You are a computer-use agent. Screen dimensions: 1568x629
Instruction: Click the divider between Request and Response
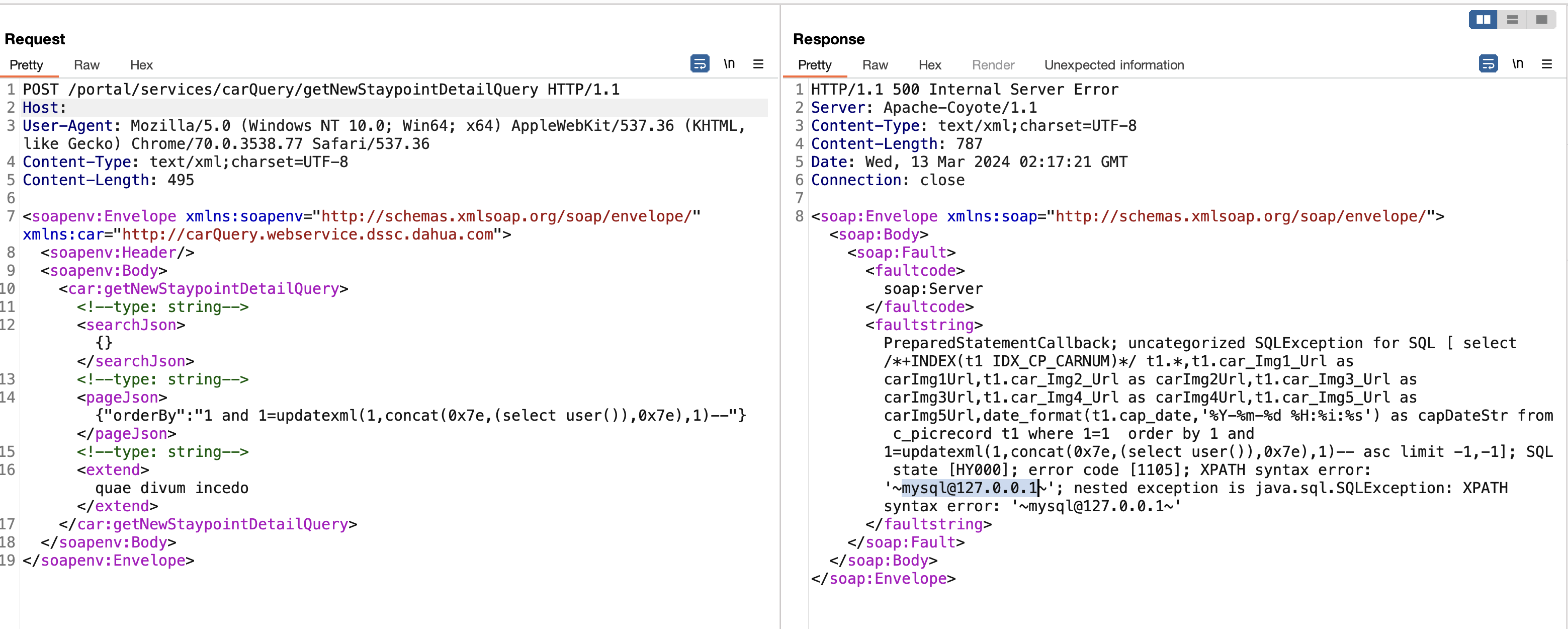coord(780,317)
